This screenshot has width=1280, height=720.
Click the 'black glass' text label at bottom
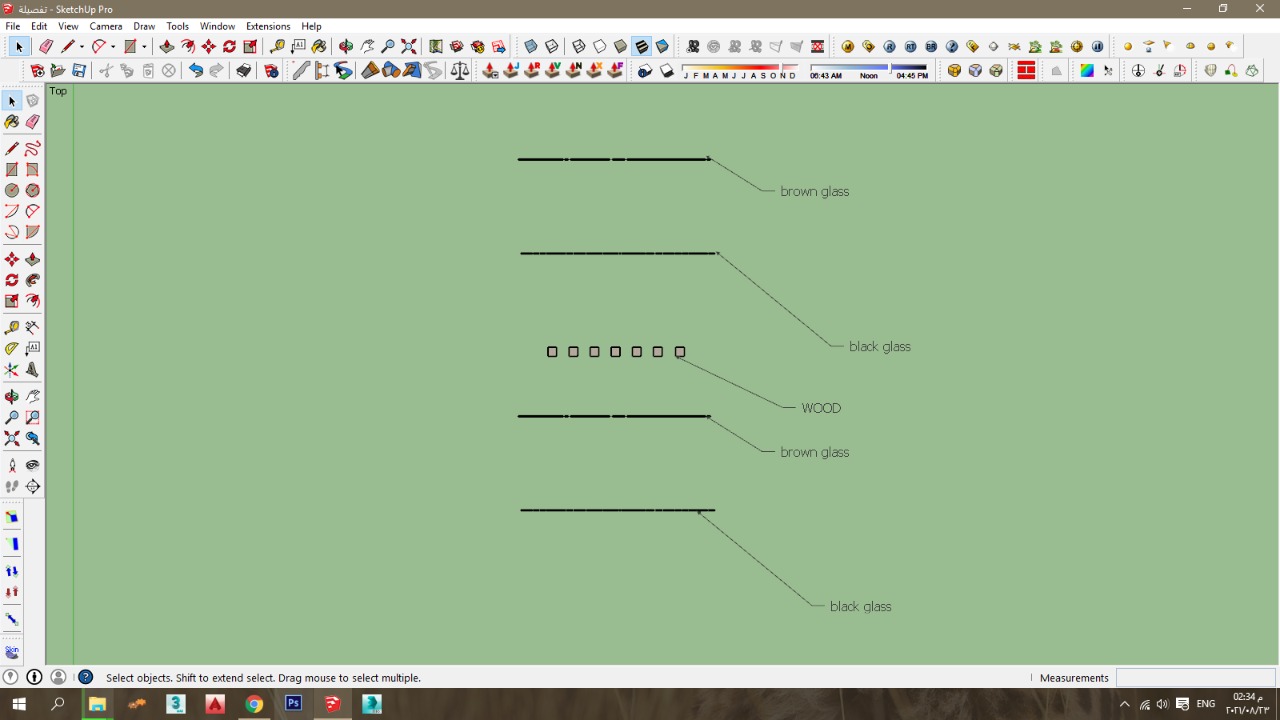pos(860,607)
